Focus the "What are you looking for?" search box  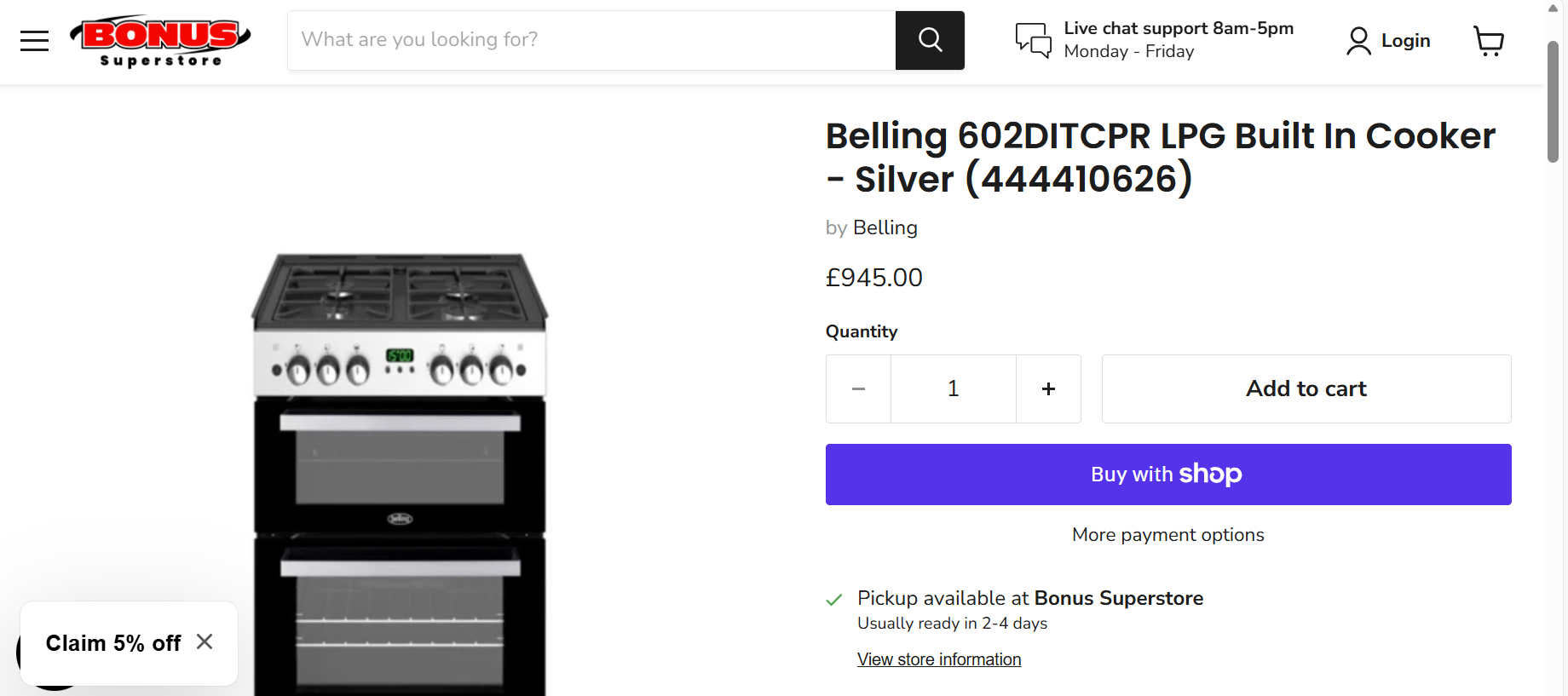[x=591, y=40]
